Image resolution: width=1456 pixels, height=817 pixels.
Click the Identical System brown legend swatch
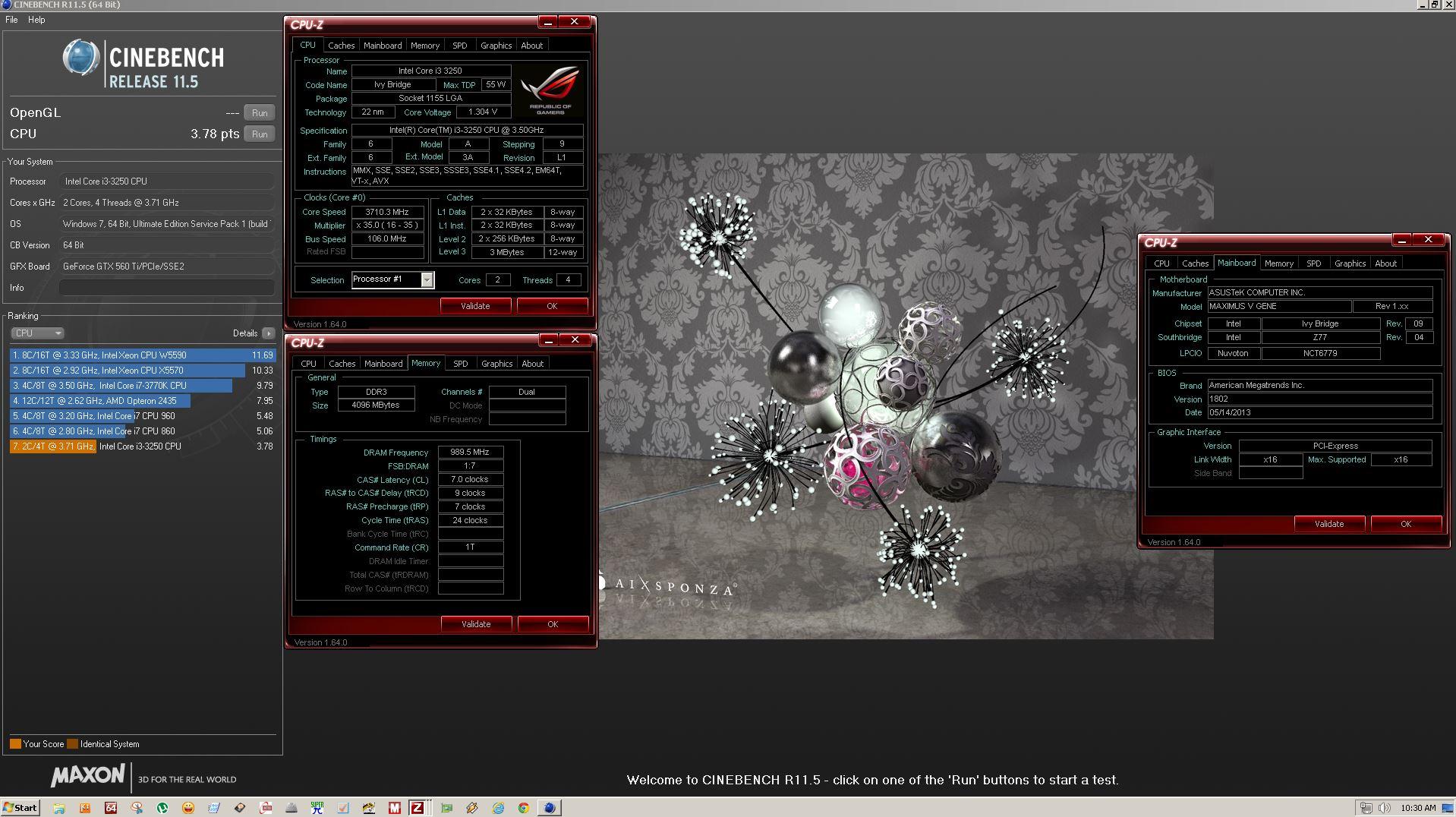pos(73,744)
